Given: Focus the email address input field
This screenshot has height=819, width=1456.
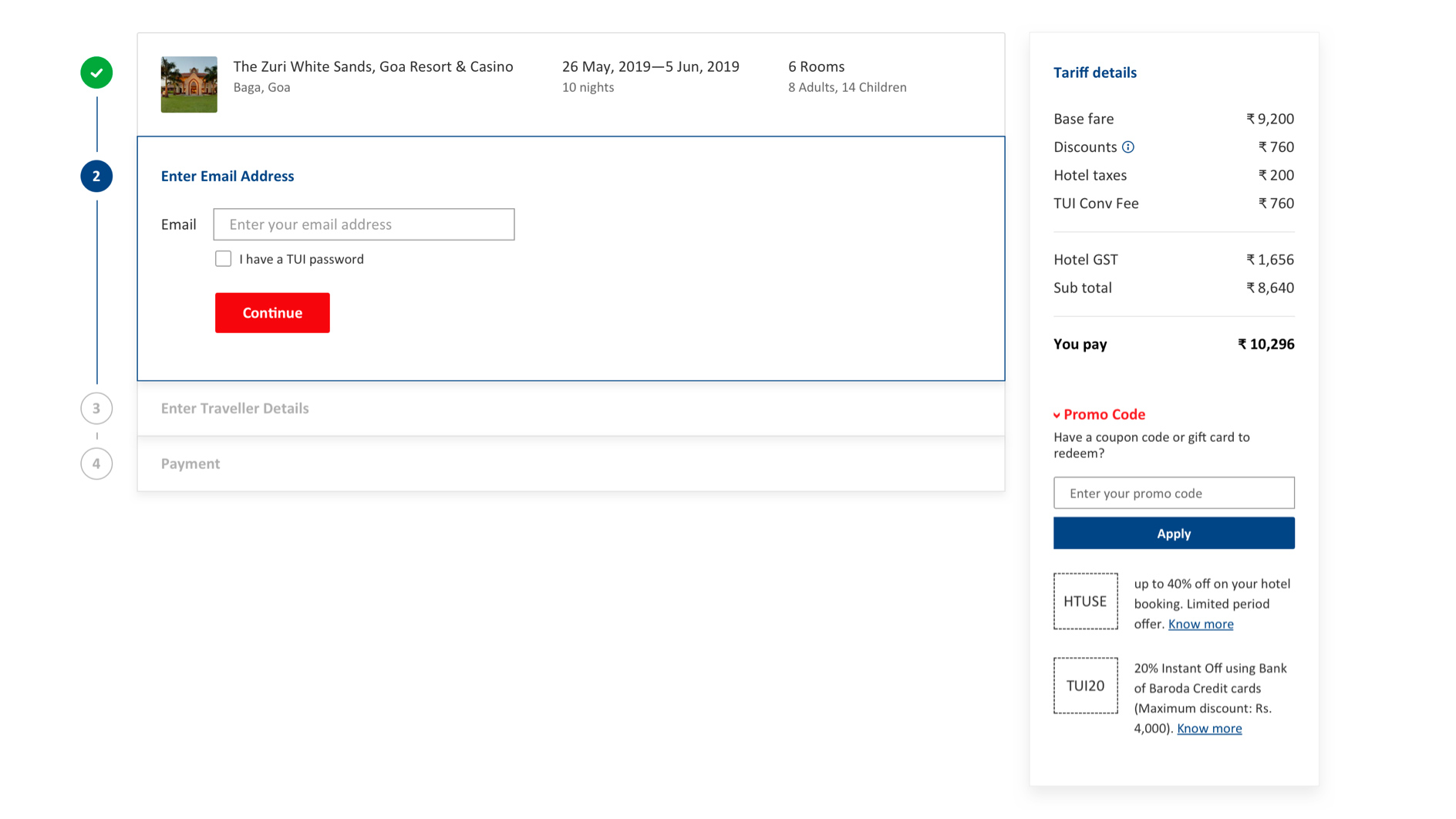Looking at the screenshot, I should coord(364,224).
